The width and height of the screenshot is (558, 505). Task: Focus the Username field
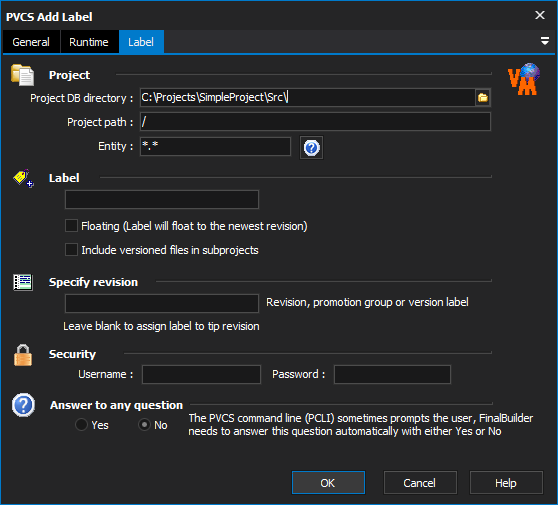click(x=201, y=374)
